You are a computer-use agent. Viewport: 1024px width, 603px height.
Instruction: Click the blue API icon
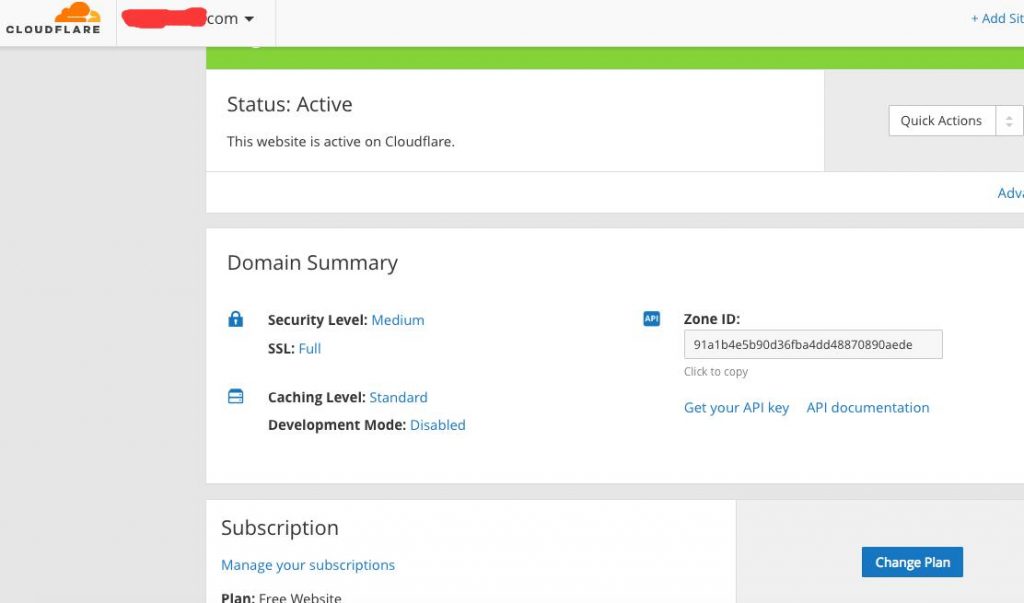(x=651, y=319)
